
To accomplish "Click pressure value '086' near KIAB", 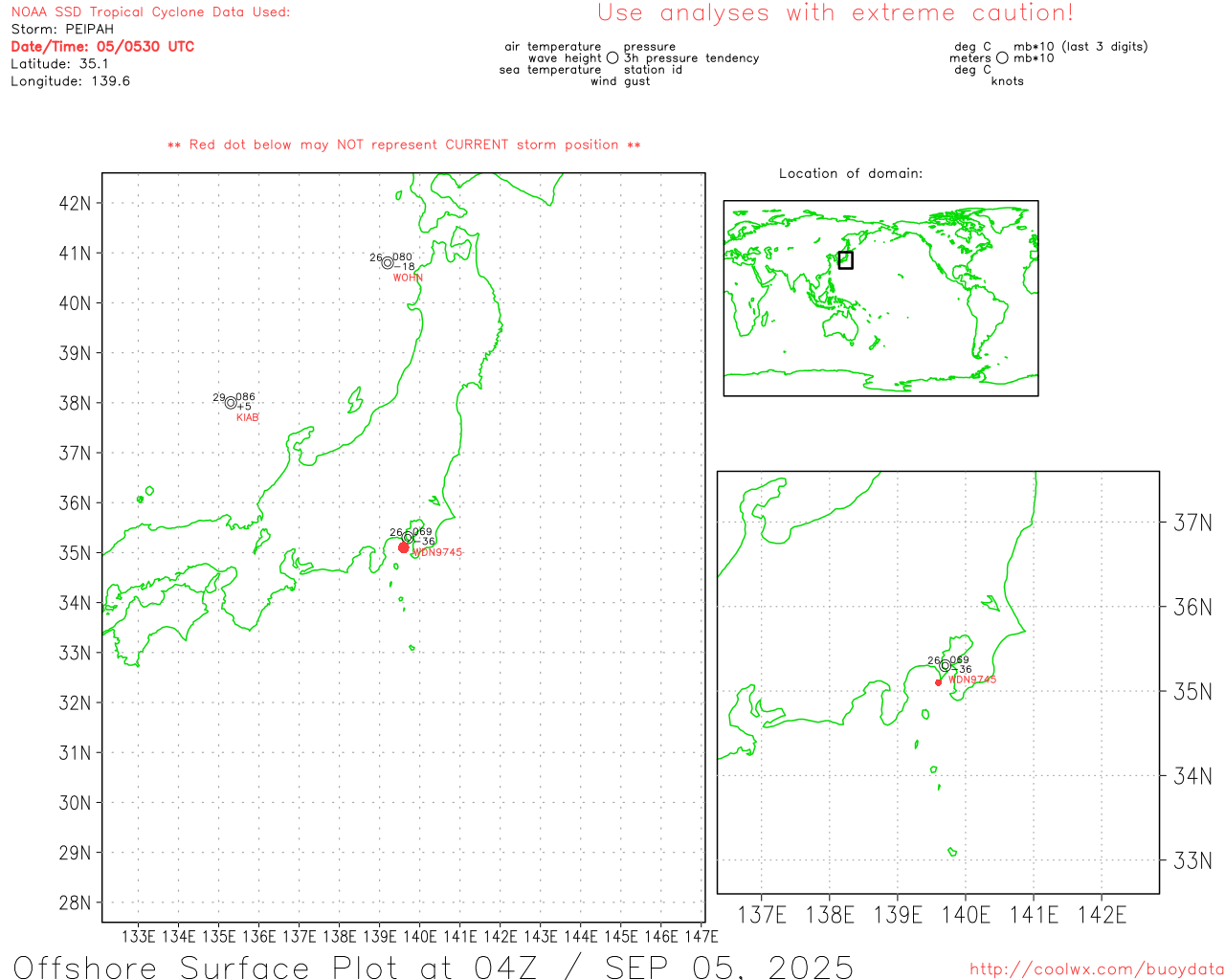I will (246, 397).
